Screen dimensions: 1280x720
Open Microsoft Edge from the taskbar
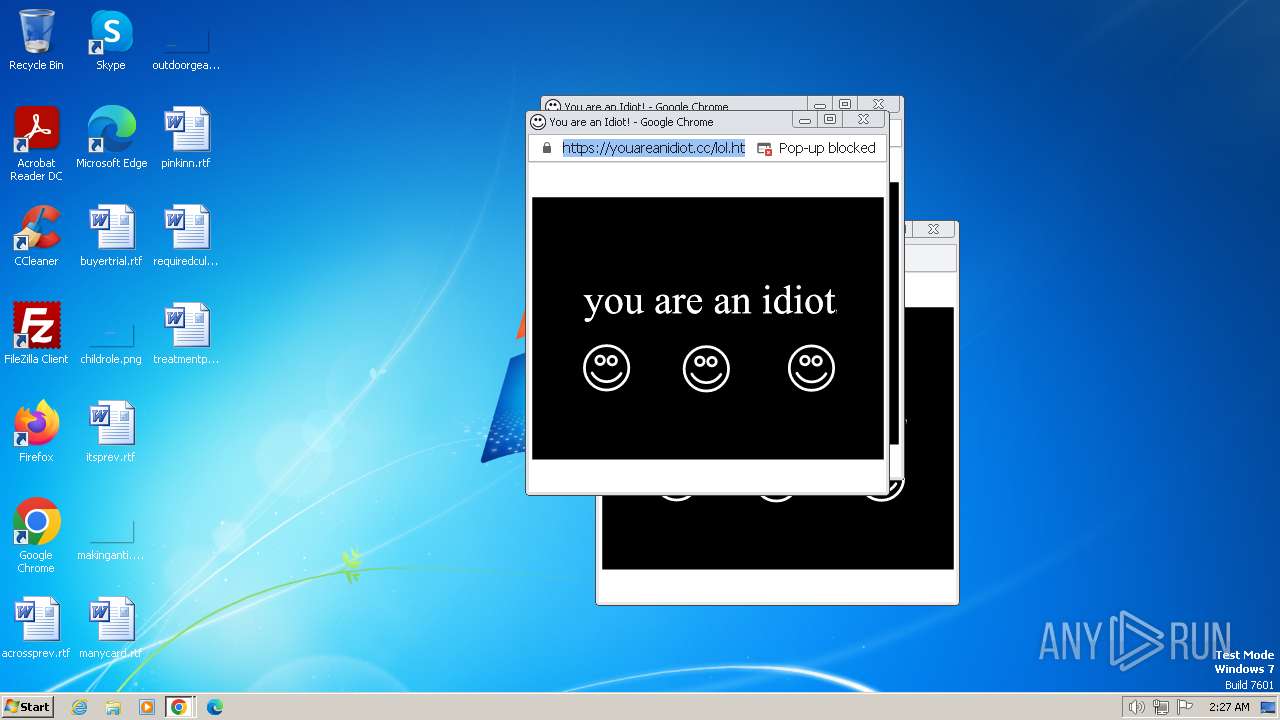(214, 707)
